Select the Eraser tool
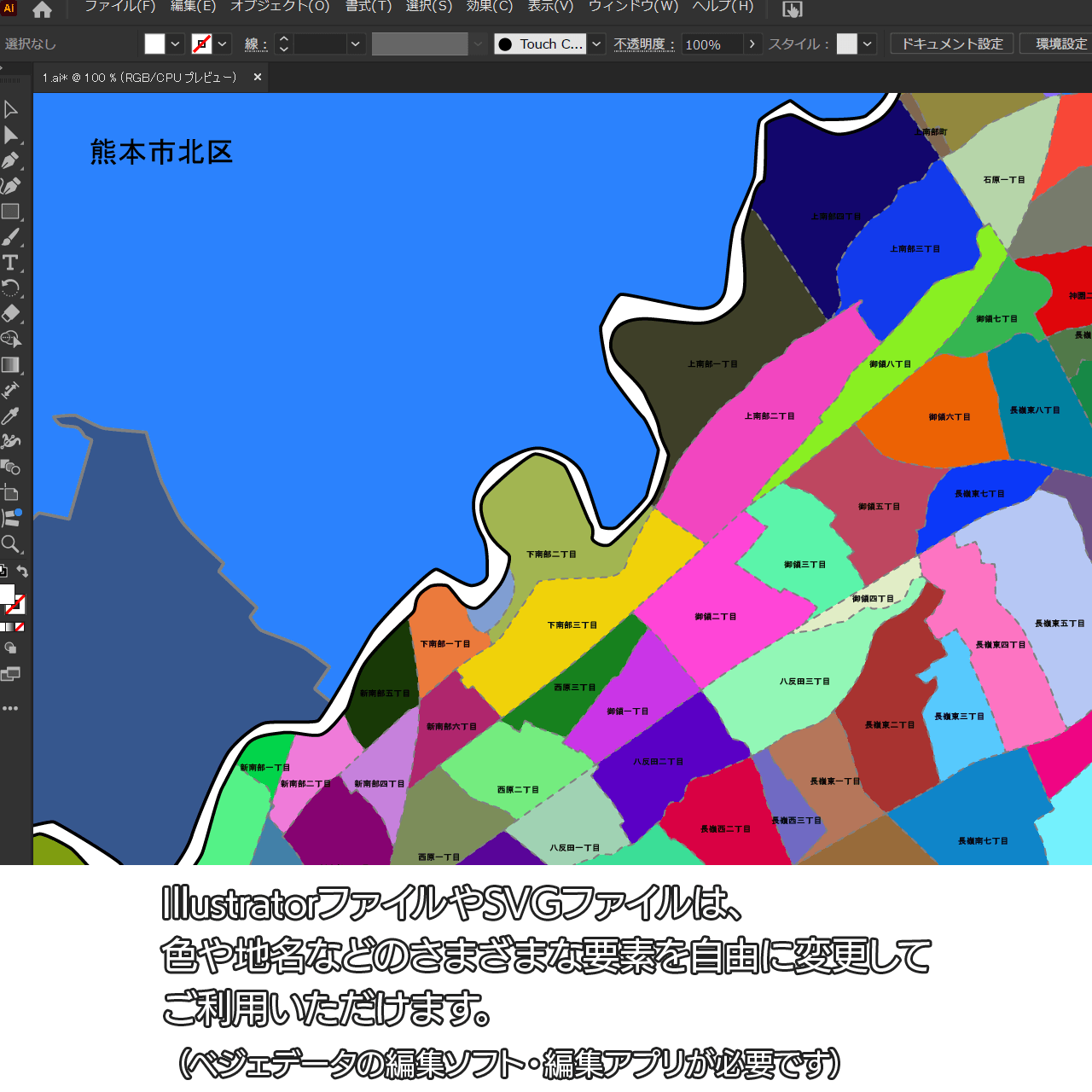1092x1092 pixels. tap(10, 314)
